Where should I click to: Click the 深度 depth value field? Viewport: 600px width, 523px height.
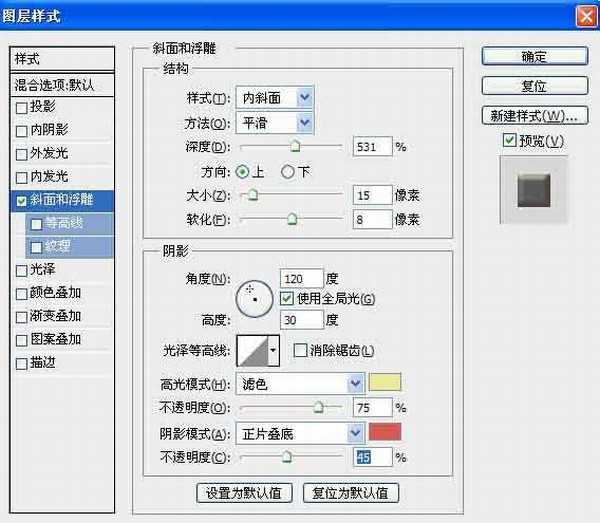point(371,147)
